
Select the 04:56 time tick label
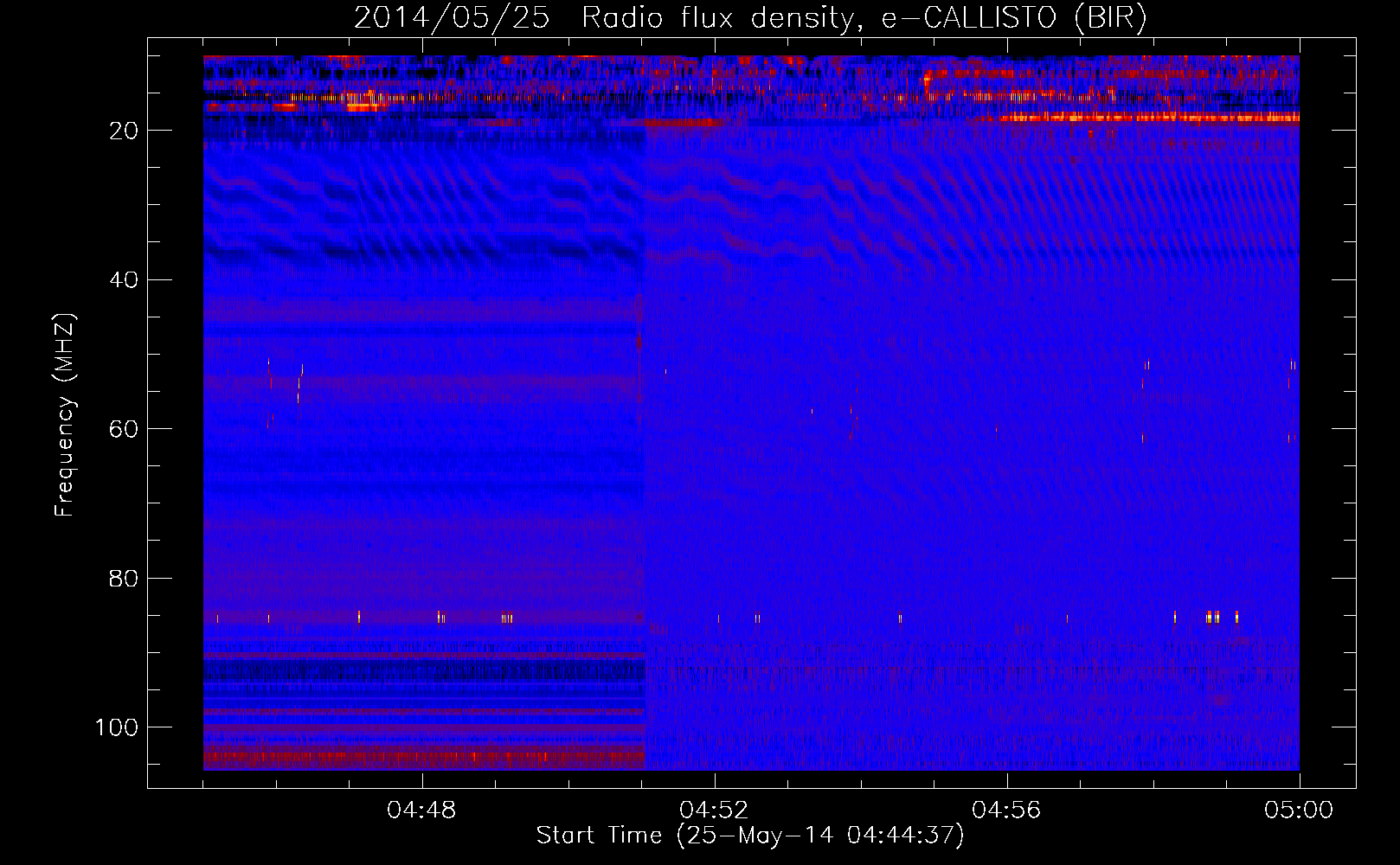[1006, 811]
